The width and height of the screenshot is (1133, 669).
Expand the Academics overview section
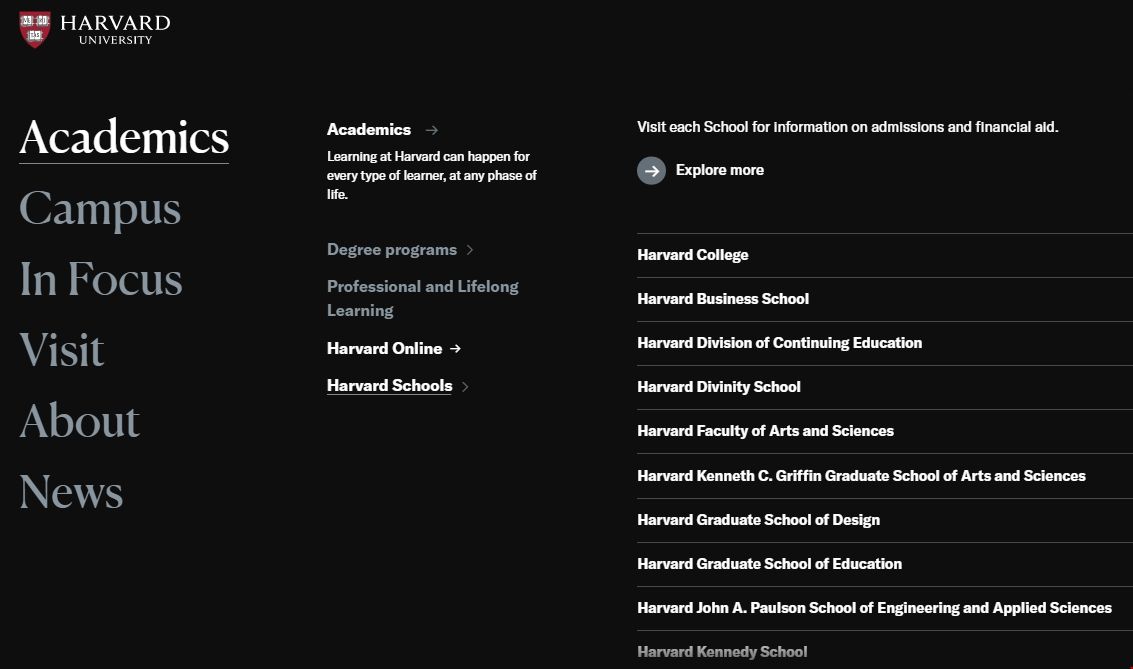tap(368, 129)
